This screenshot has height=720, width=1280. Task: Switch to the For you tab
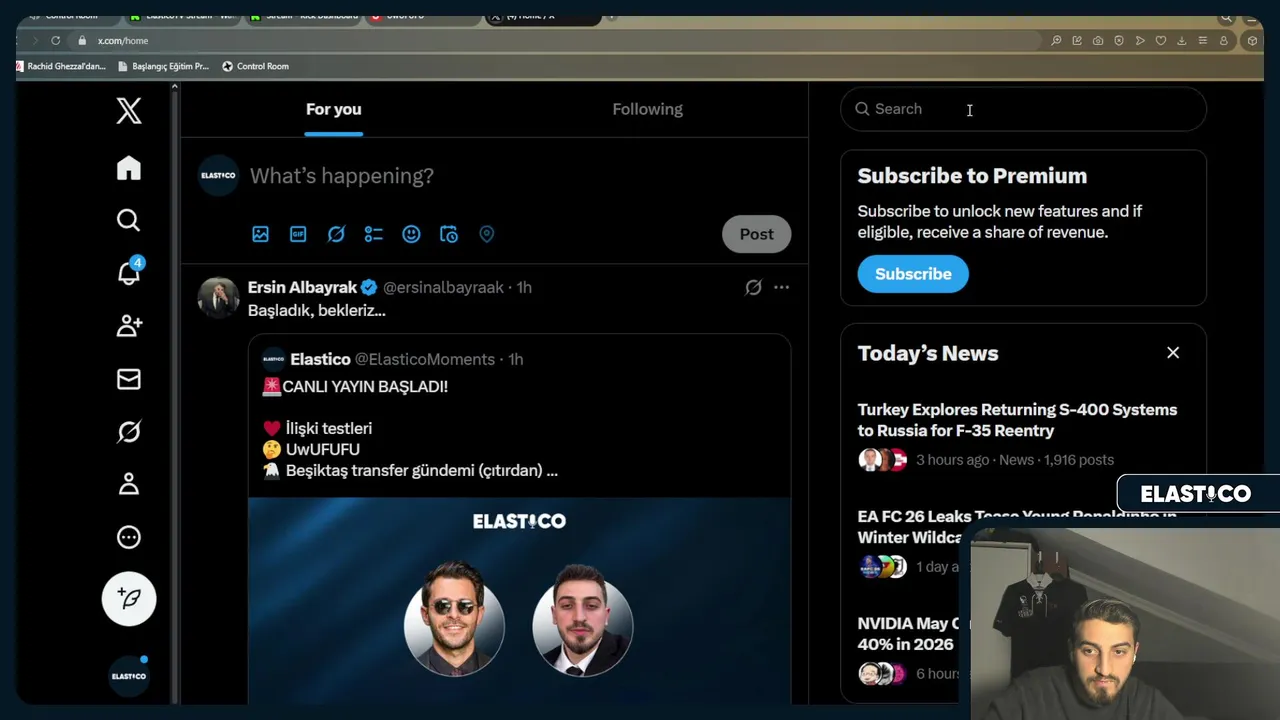pyautogui.click(x=334, y=109)
